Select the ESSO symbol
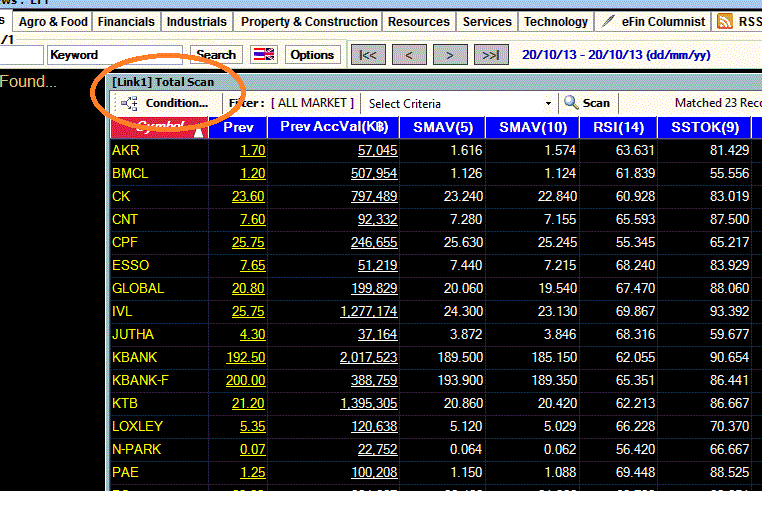Screen dimensions: 762x530 pos(130,265)
